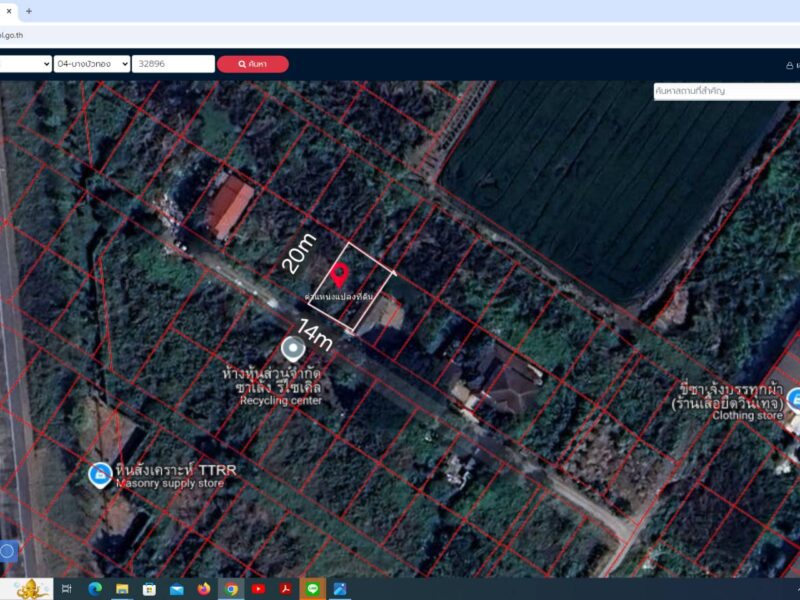
Task: Click the "Masonry supply store" map label
Action: (x=170, y=483)
